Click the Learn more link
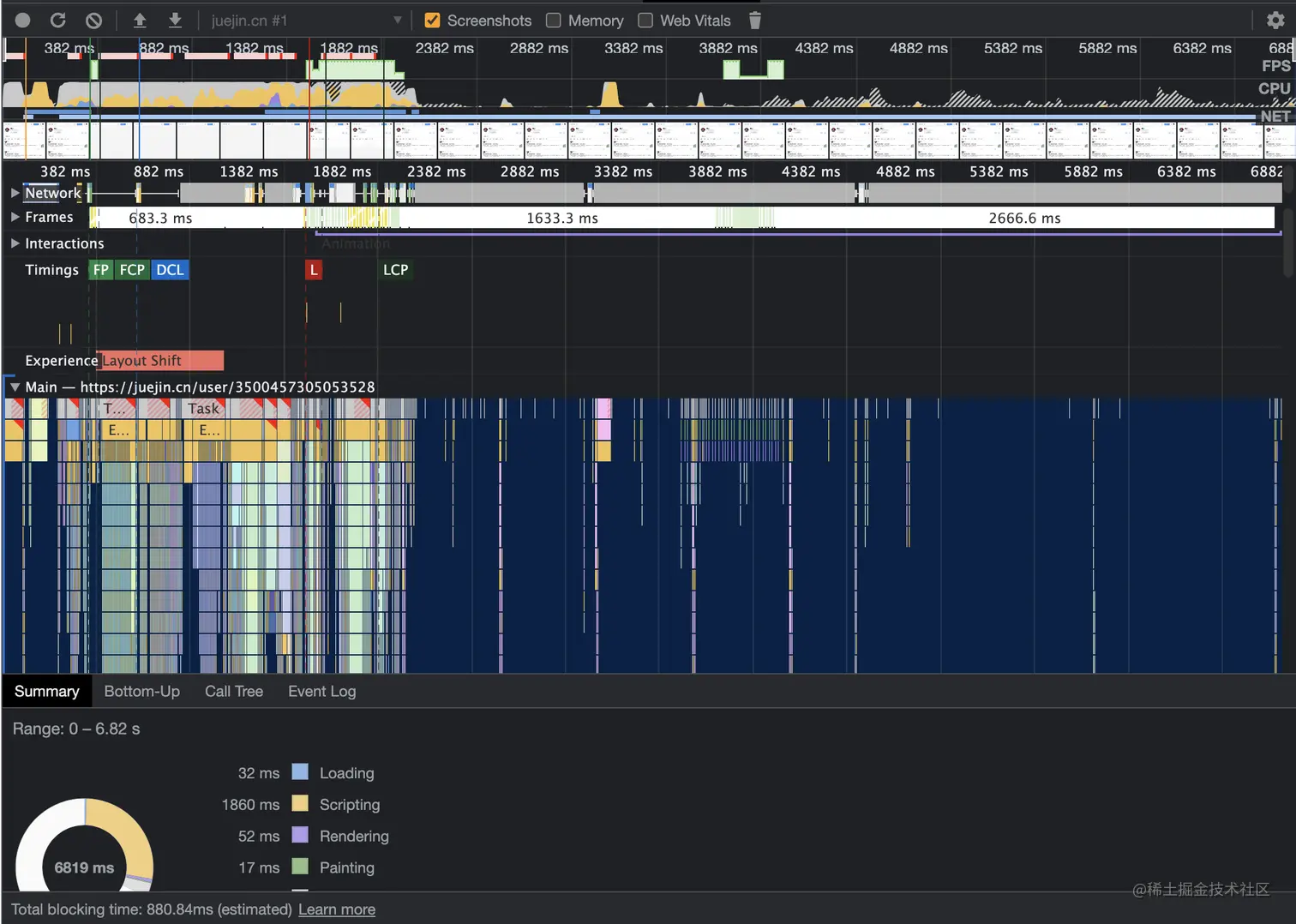The height and width of the screenshot is (924, 1296). click(x=337, y=909)
